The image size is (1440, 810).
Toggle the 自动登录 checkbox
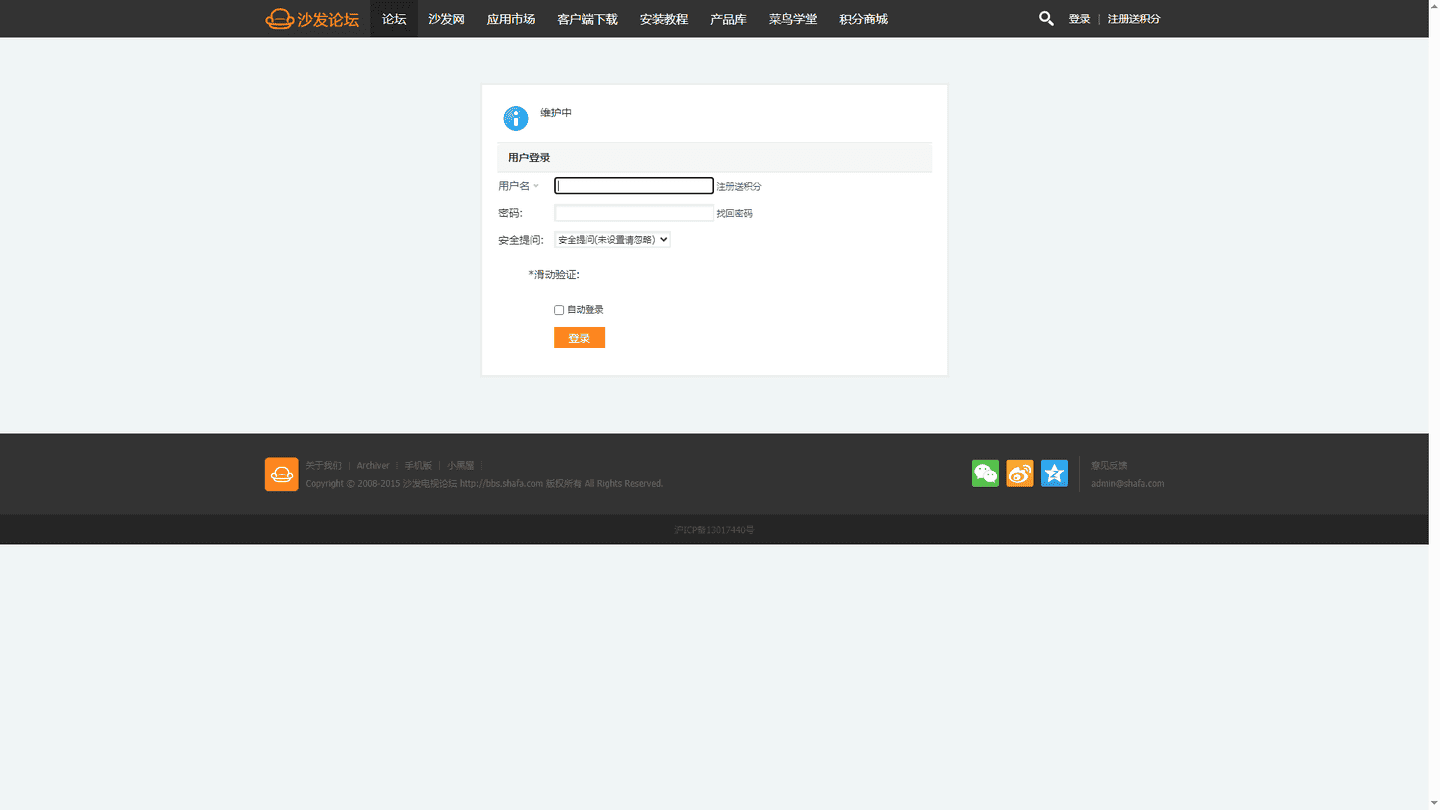click(x=559, y=310)
